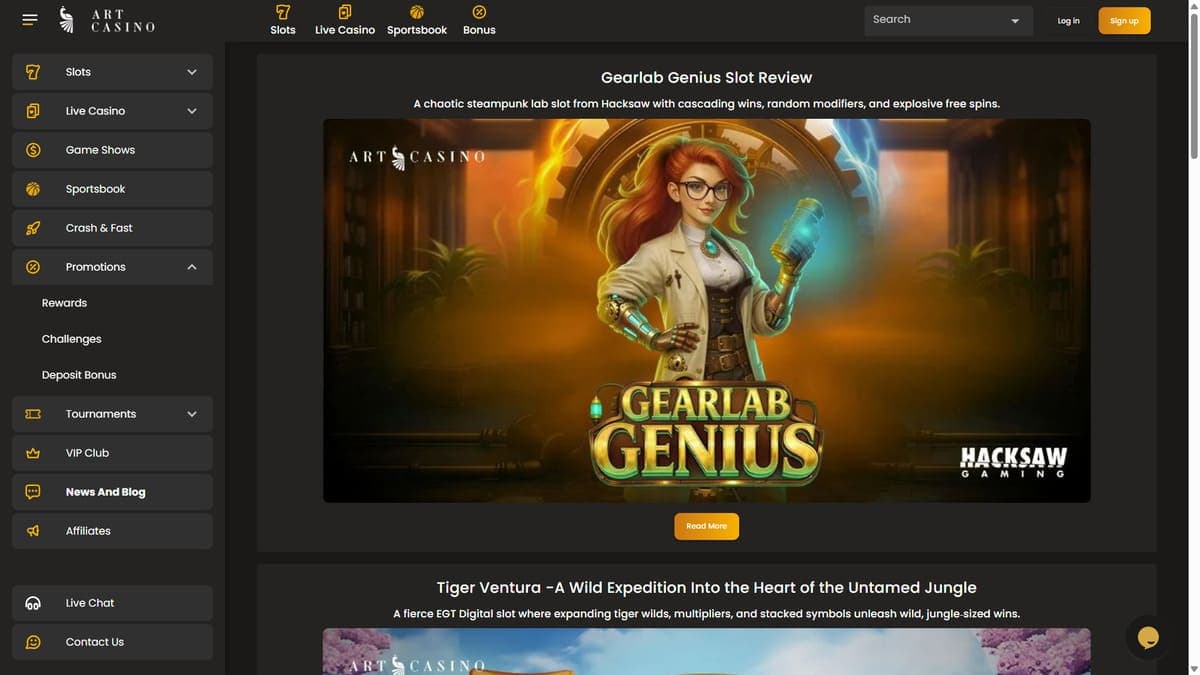Click the Tiger Ventura article title
This screenshot has height=675, width=1200.
point(707,587)
